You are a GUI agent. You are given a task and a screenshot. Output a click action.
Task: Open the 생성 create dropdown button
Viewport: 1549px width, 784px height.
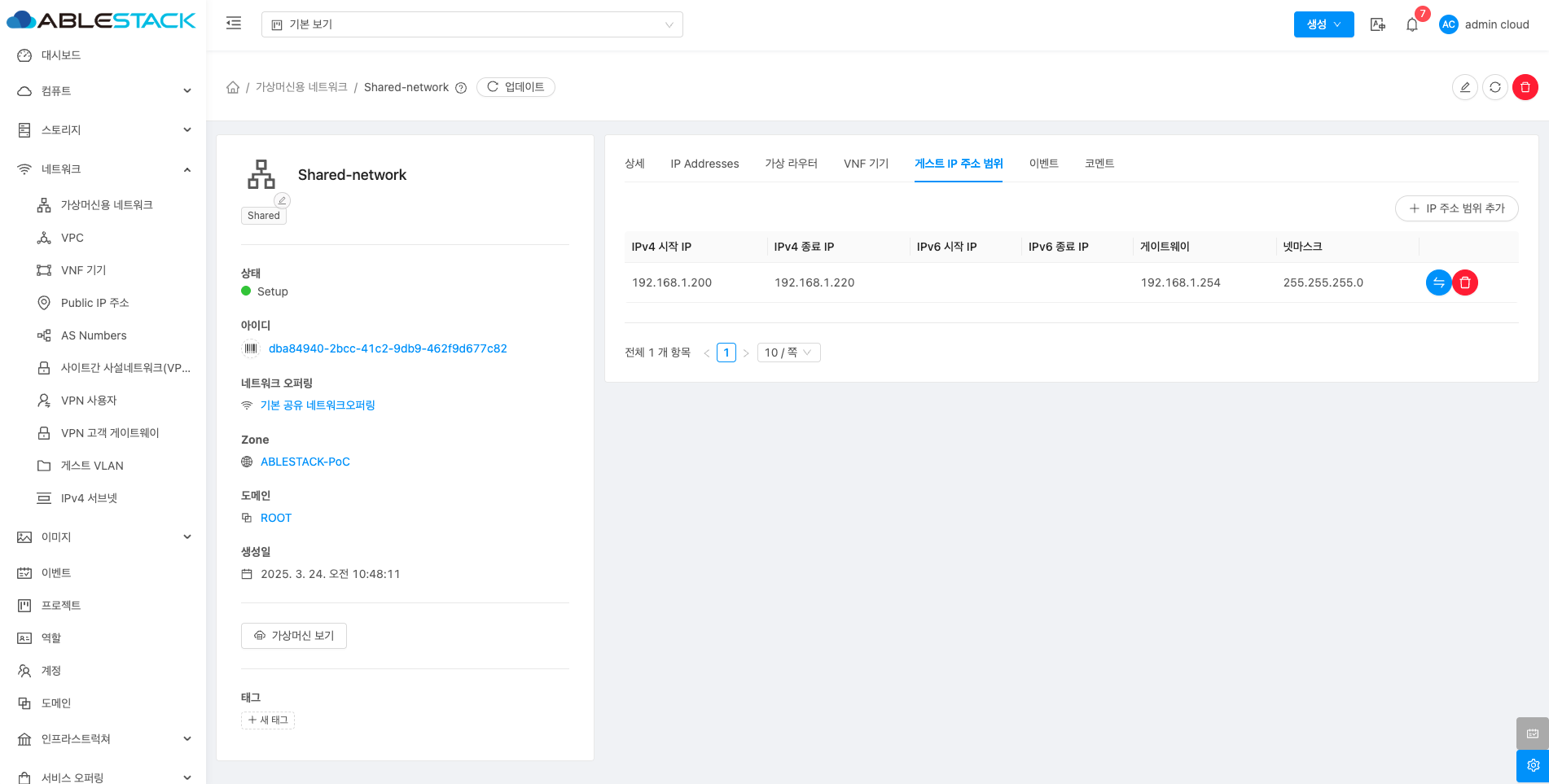(x=1323, y=24)
